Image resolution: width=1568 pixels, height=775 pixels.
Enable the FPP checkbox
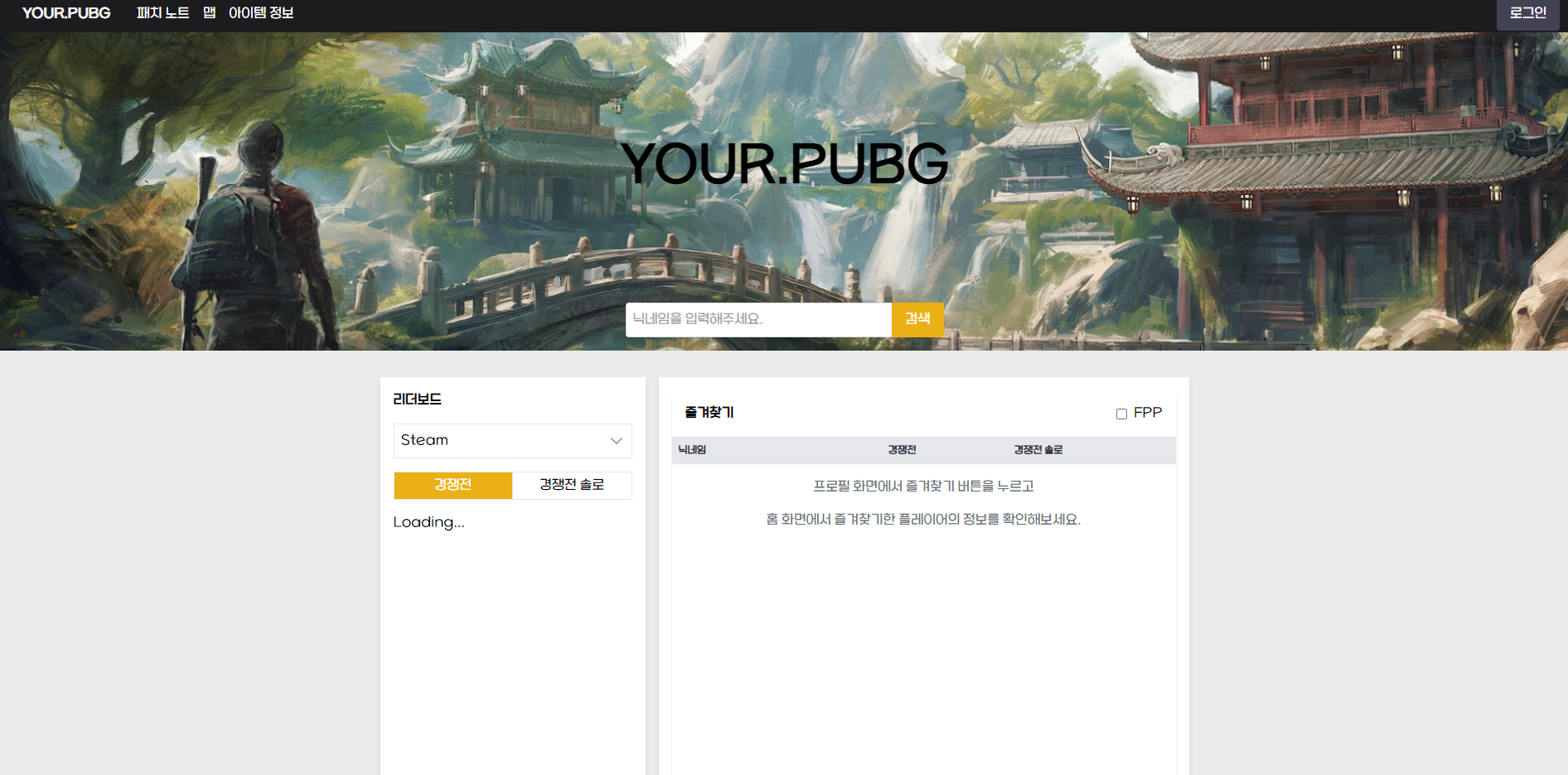tap(1121, 414)
